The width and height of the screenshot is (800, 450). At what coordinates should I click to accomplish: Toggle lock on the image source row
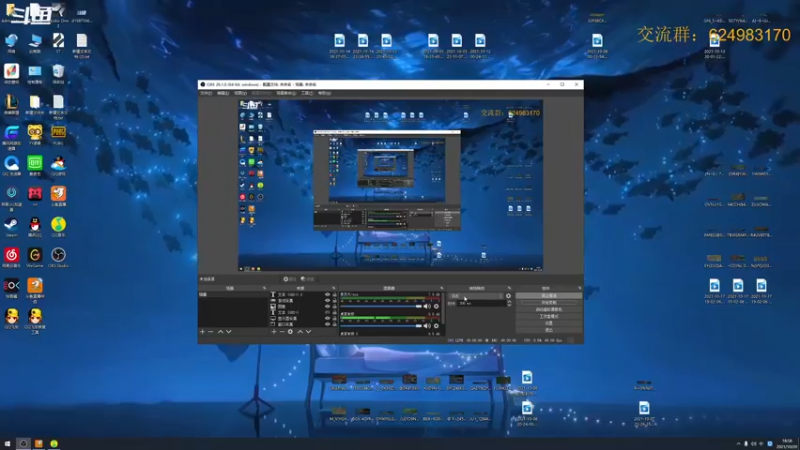pyautogui.click(x=335, y=307)
